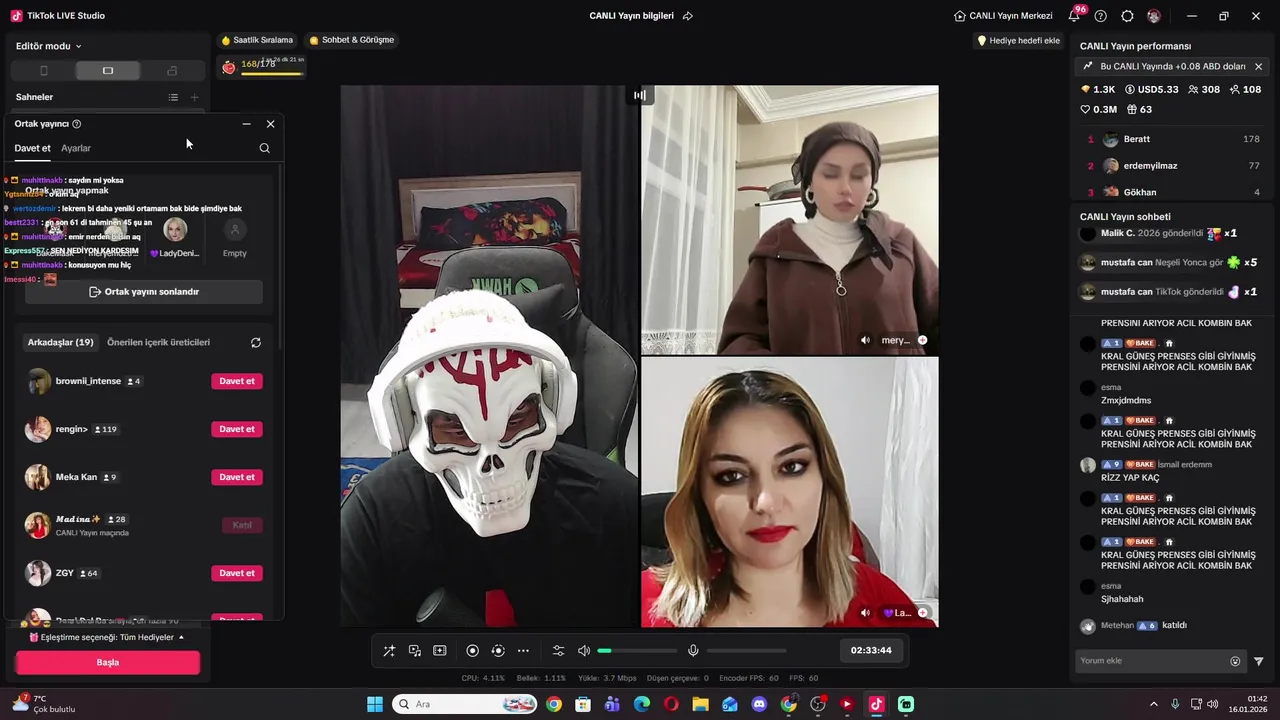
Task: Open Opera browser from the taskbar
Action: pos(671,704)
